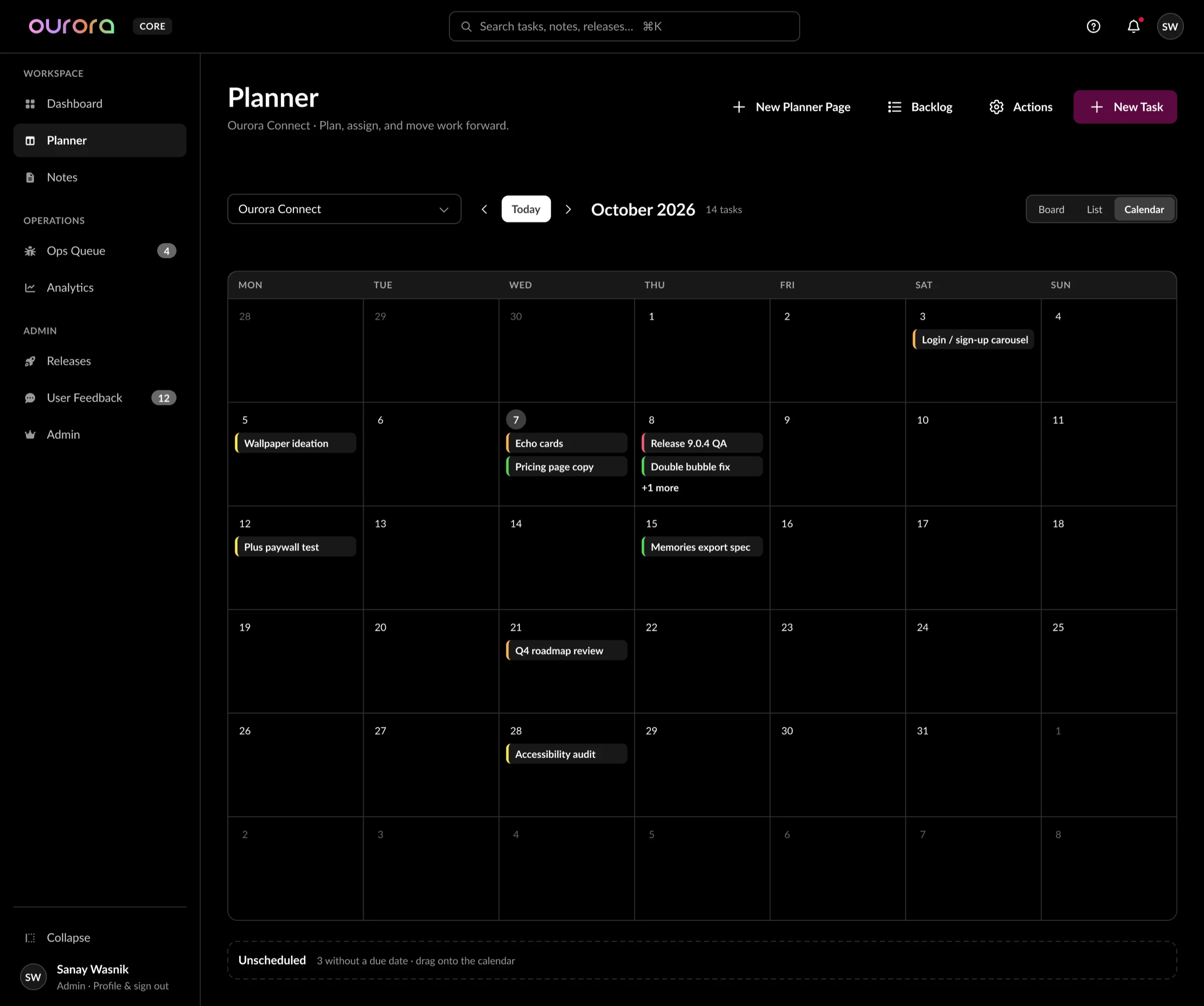1204x1006 pixels.
Task: Open 'Double bubble fix' task
Action: coord(702,466)
